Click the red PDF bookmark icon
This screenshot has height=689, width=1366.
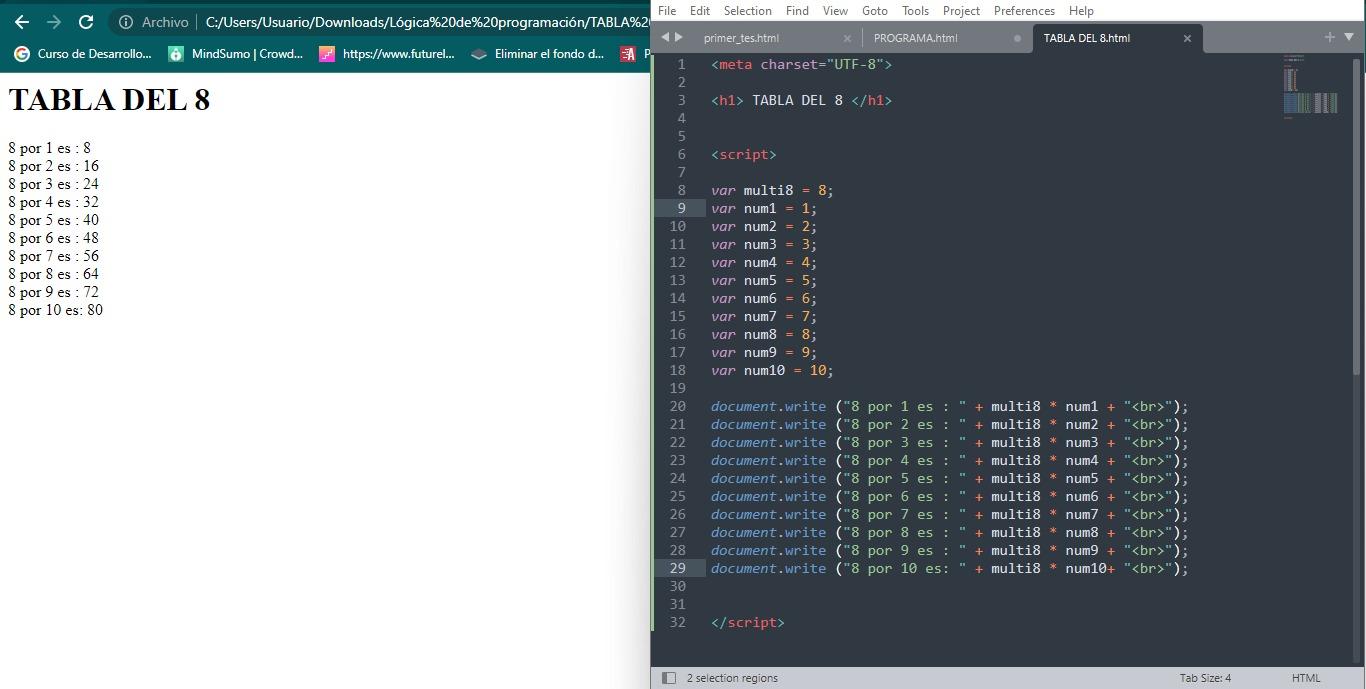[628, 54]
